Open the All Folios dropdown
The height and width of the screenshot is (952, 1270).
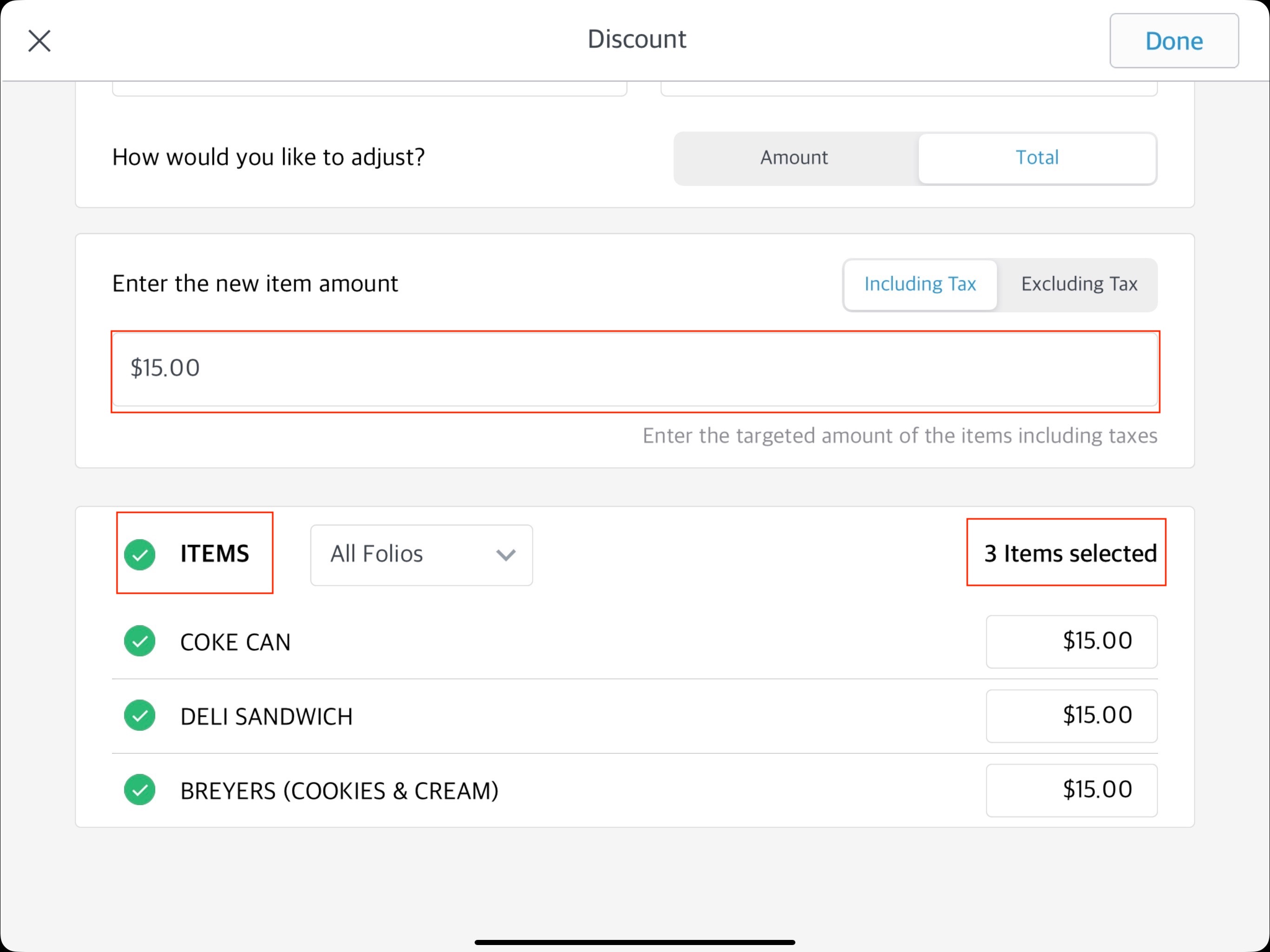421,555
